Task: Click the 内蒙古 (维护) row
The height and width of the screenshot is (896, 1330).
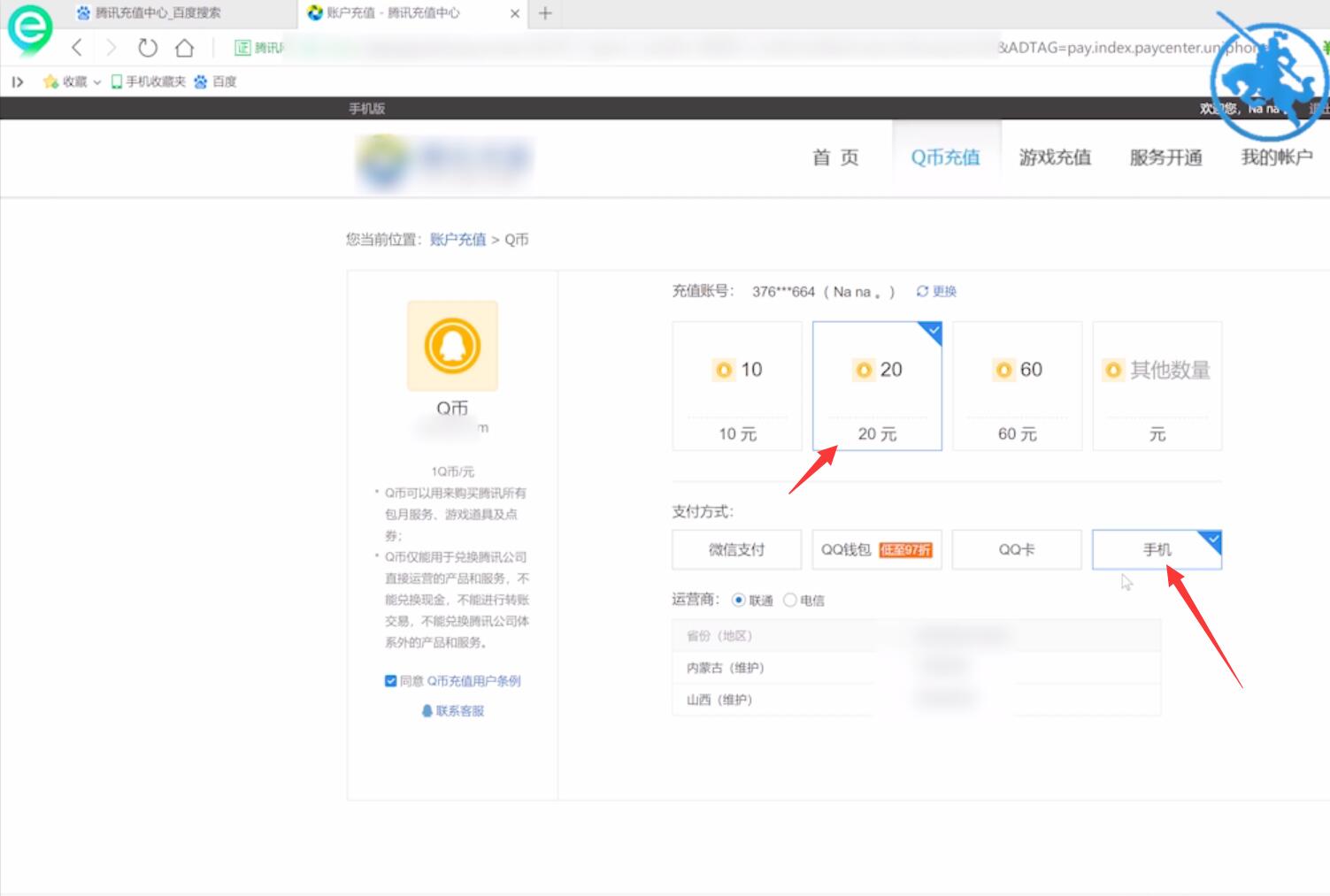Action: click(916, 668)
